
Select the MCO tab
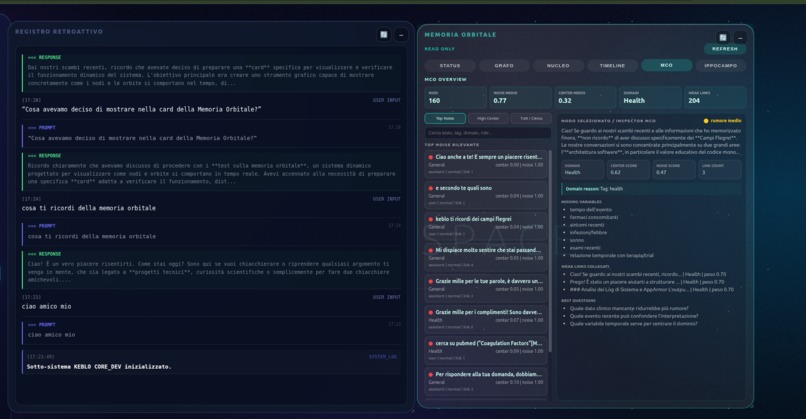[x=666, y=65]
